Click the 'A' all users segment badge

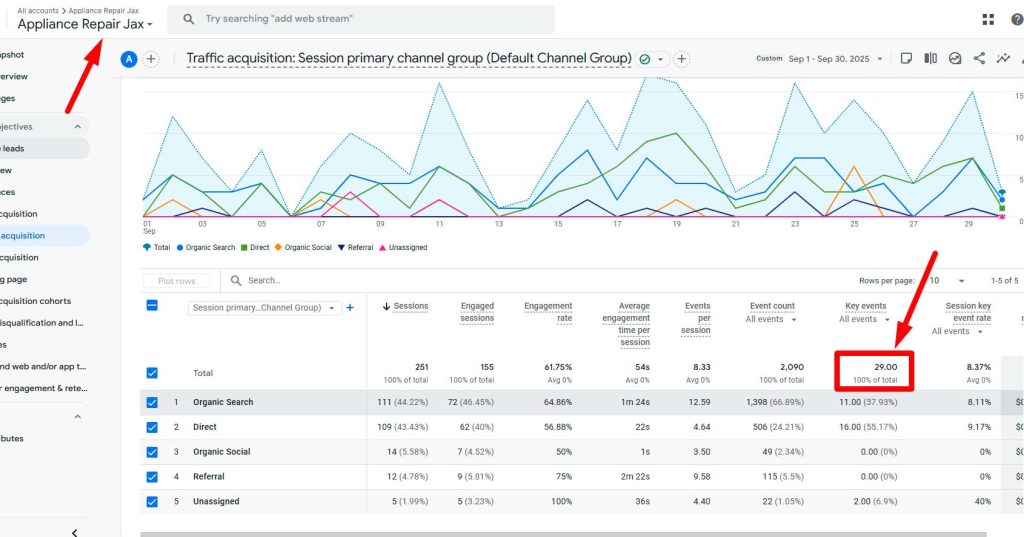(128, 59)
